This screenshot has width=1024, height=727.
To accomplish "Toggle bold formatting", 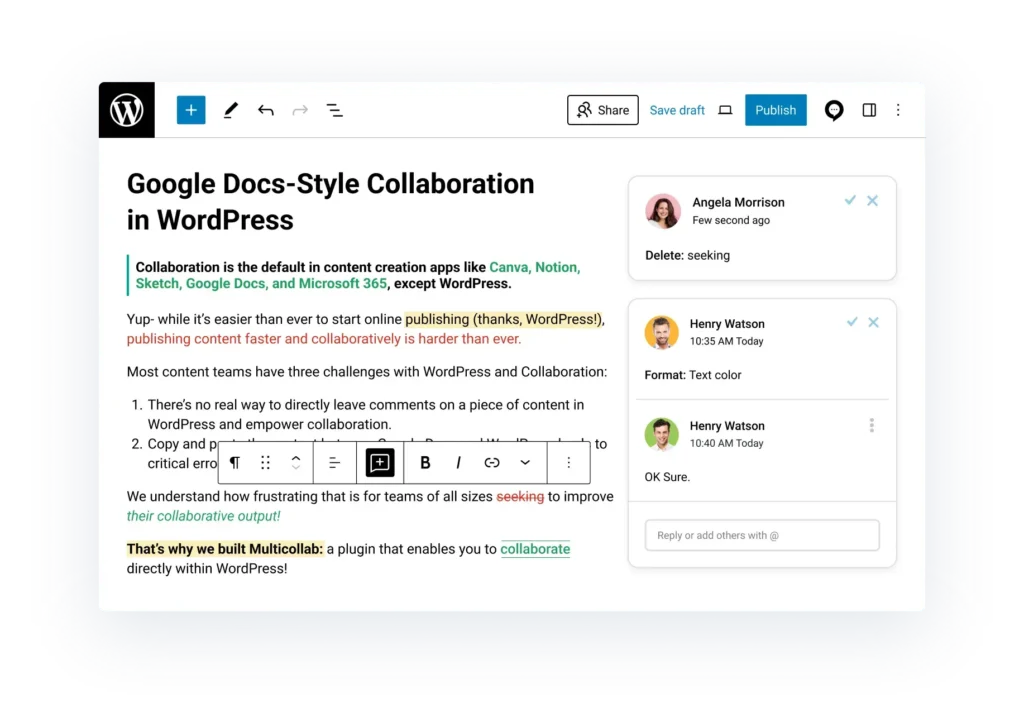I will 425,462.
